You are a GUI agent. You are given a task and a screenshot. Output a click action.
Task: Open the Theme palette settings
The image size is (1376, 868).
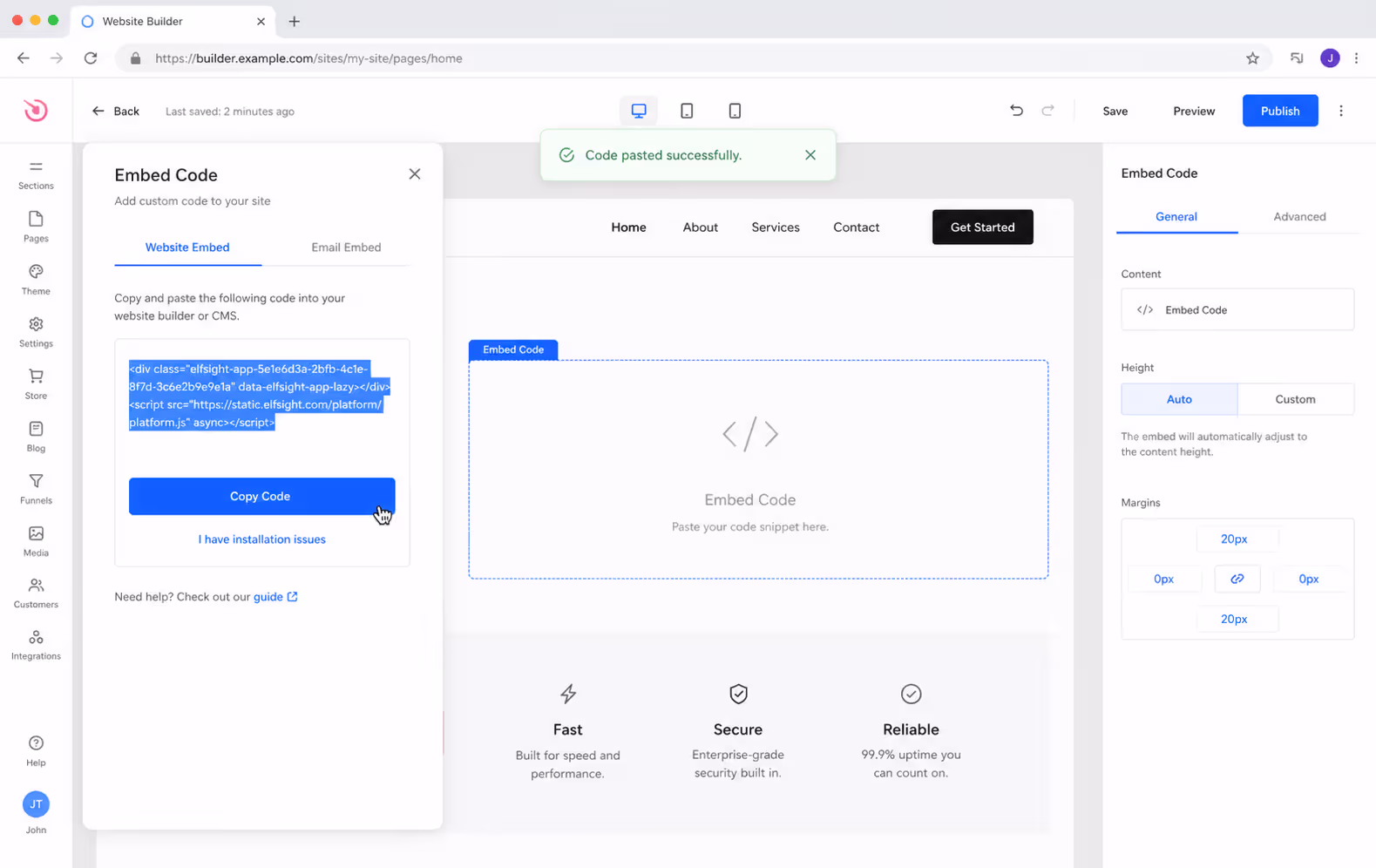pyautogui.click(x=36, y=280)
